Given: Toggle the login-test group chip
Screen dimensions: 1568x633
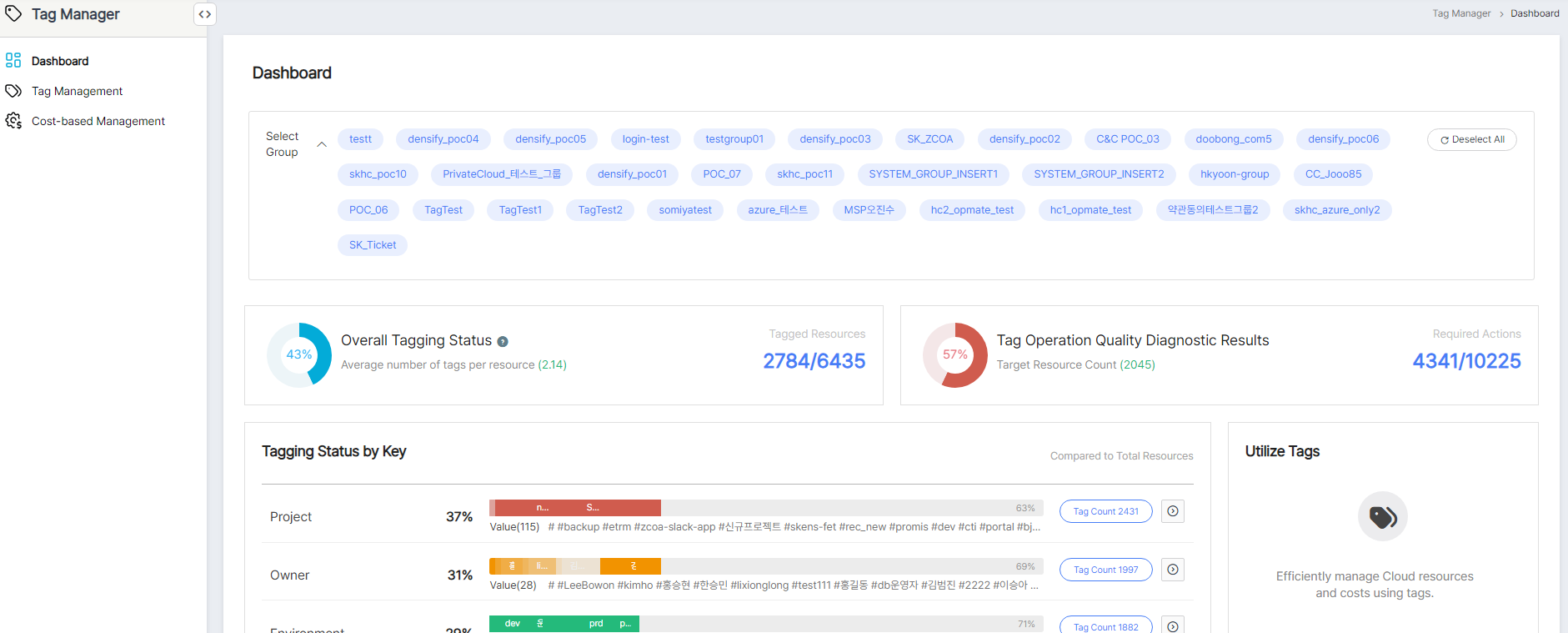Looking at the screenshot, I should [x=646, y=139].
